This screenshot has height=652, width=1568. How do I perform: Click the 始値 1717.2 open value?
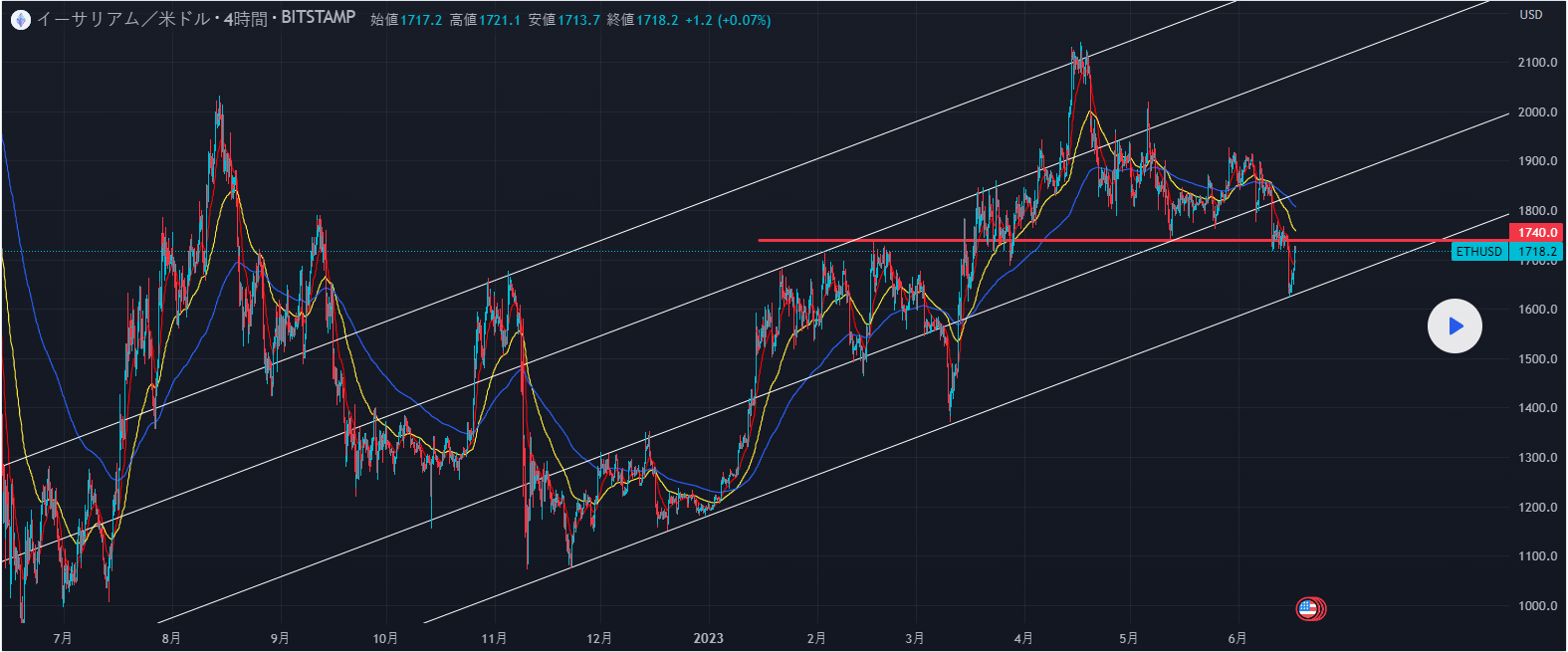[406, 20]
